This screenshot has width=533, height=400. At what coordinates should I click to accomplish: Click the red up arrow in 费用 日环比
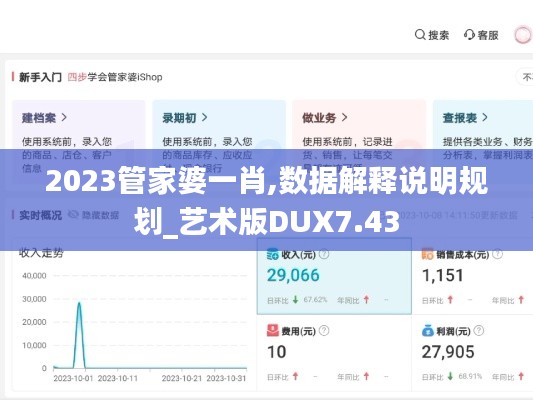pyautogui.click(x=295, y=376)
